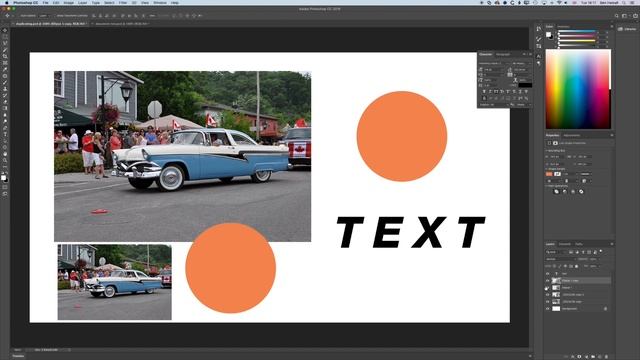Toggle Show Transform Controls checkbox

(x=55, y=16)
